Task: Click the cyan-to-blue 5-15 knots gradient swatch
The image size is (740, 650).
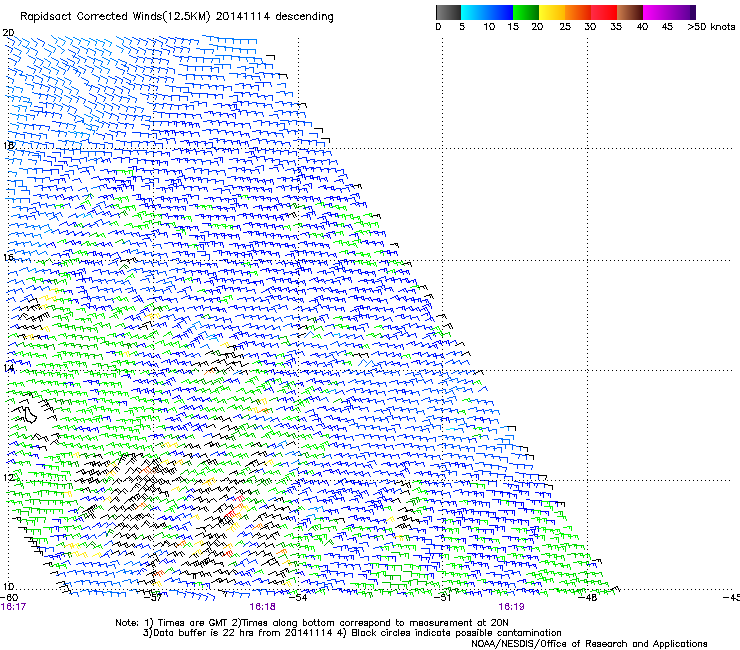Action: coord(487,12)
